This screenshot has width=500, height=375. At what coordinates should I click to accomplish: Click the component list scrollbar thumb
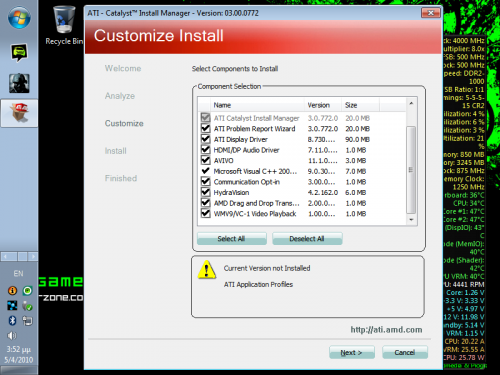point(411,169)
